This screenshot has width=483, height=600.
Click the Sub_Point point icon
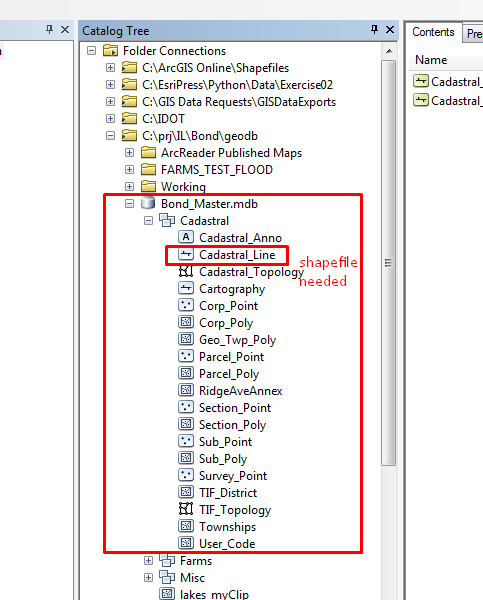coord(186,441)
